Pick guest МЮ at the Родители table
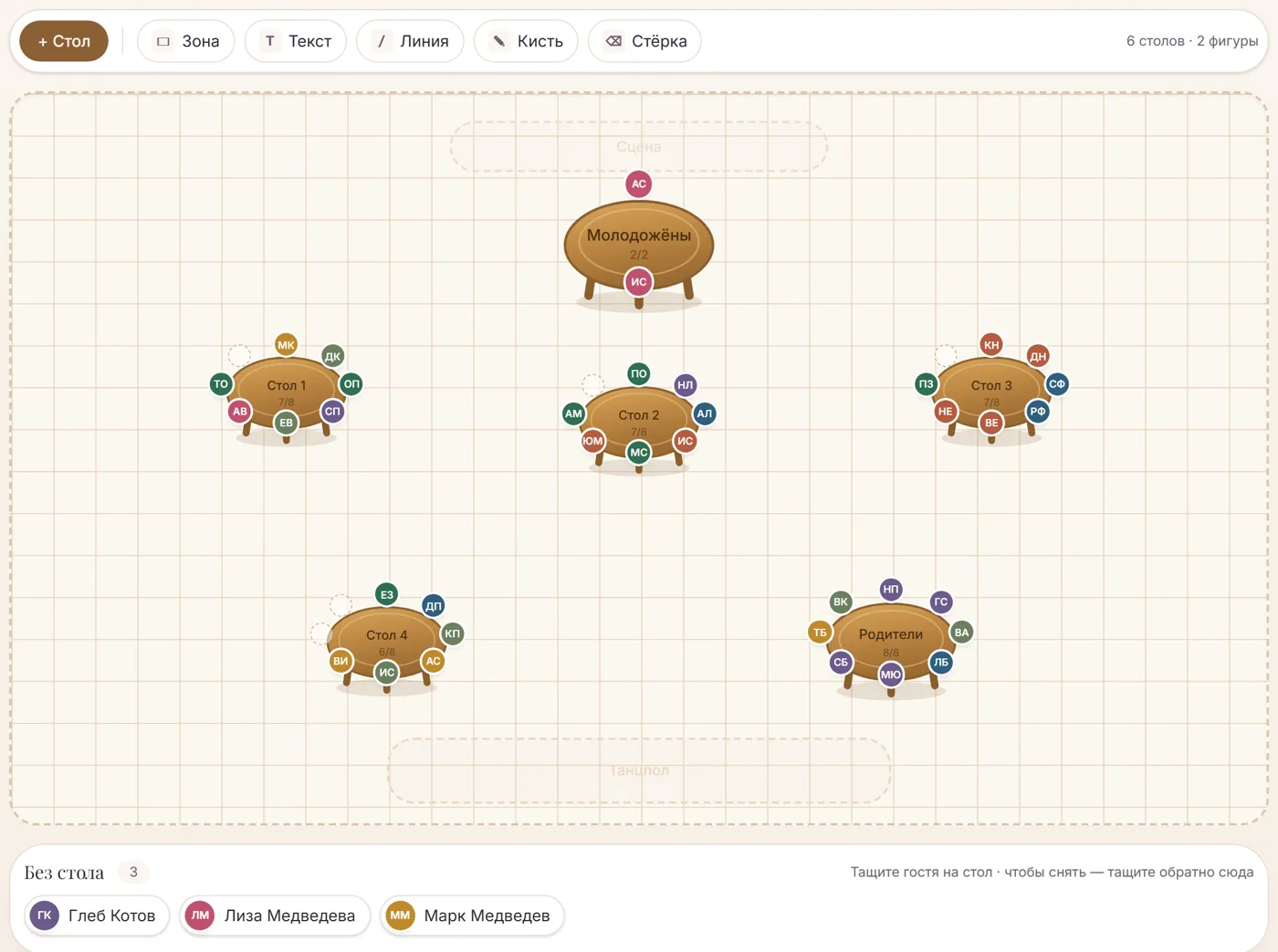This screenshot has width=1278, height=952. (891, 675)
